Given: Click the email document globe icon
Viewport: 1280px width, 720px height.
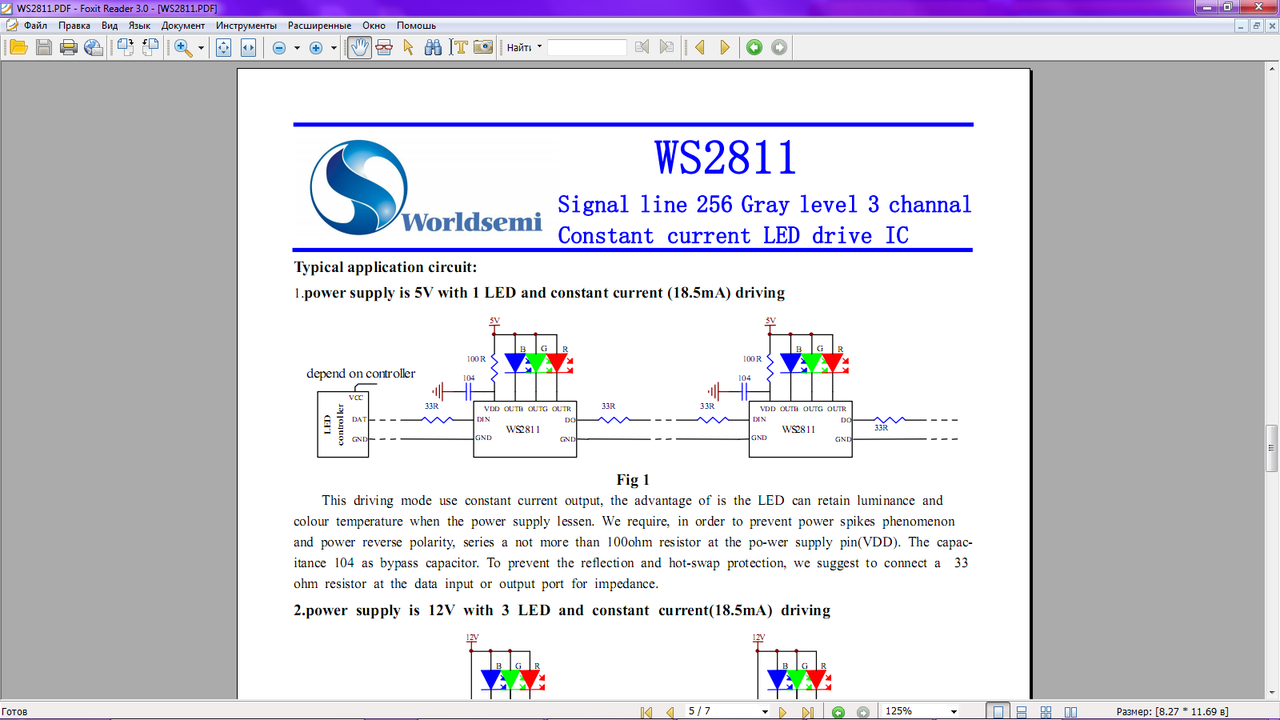Looking at the screenshot, I should 94,47.
